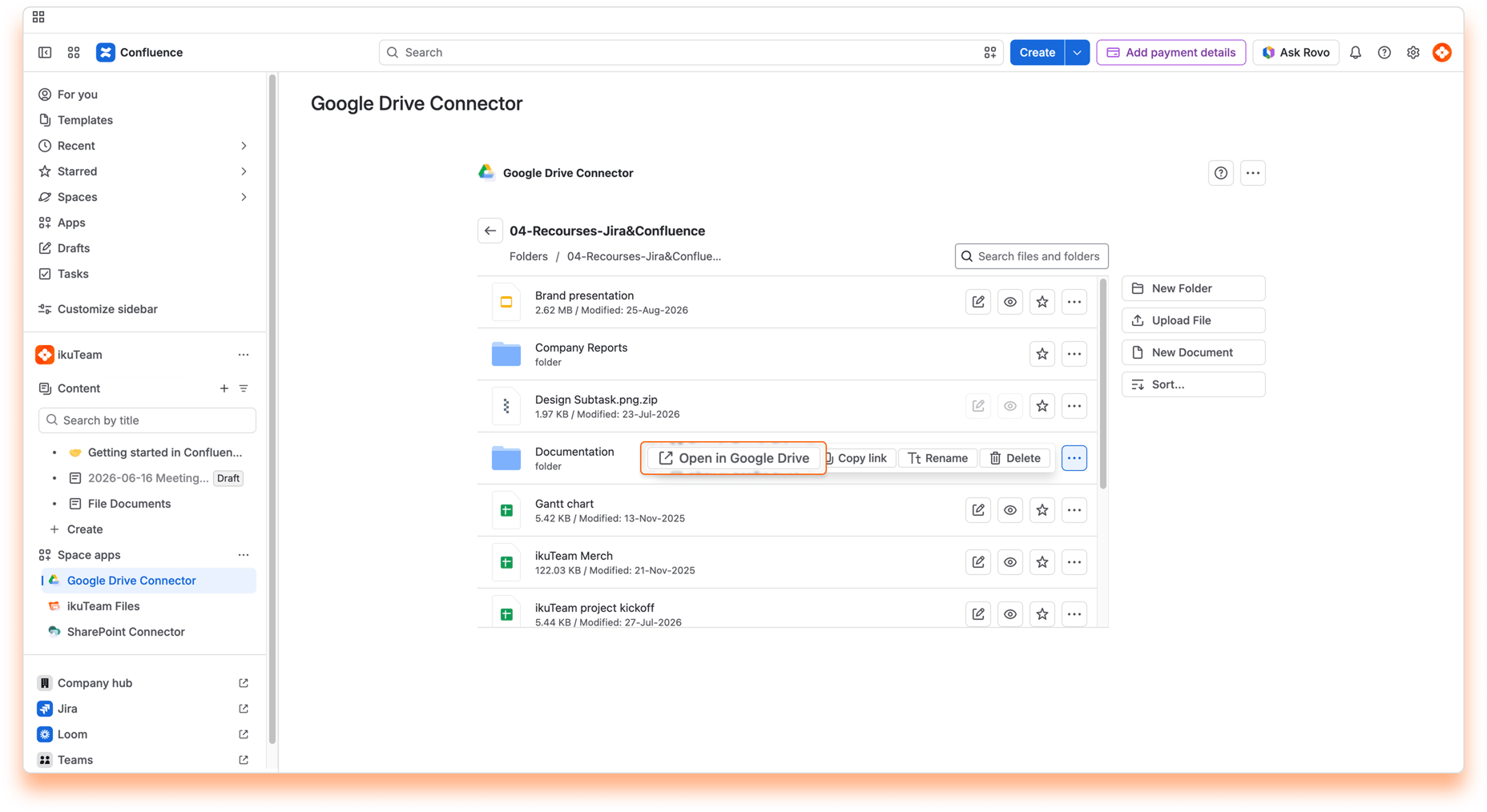Open the app switcher grid icon
The image size is (1487, 812).
[x=74, y=52]
